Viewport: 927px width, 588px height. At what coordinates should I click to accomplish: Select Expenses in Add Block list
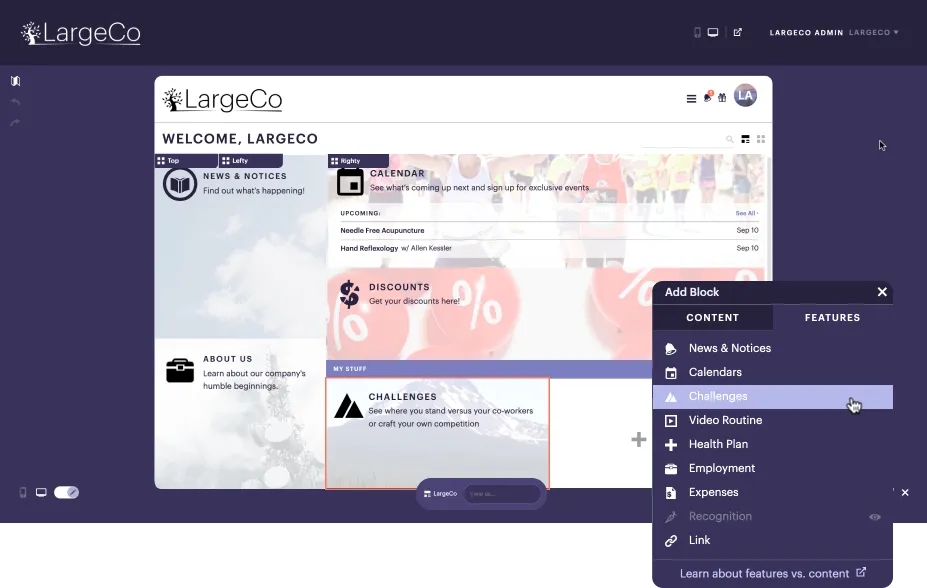(773, 492)
